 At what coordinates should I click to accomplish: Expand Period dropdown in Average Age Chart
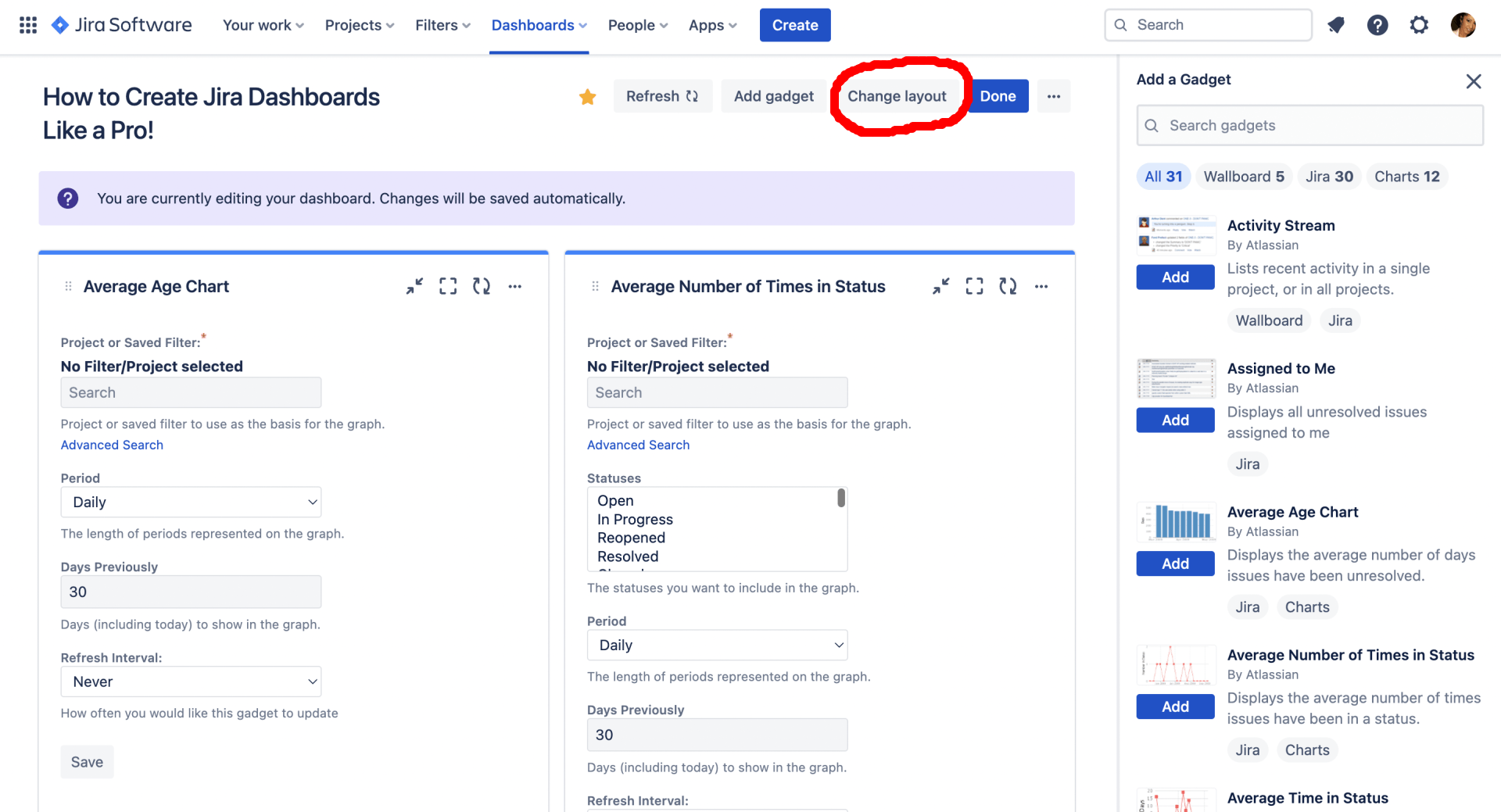coord(191,503)
